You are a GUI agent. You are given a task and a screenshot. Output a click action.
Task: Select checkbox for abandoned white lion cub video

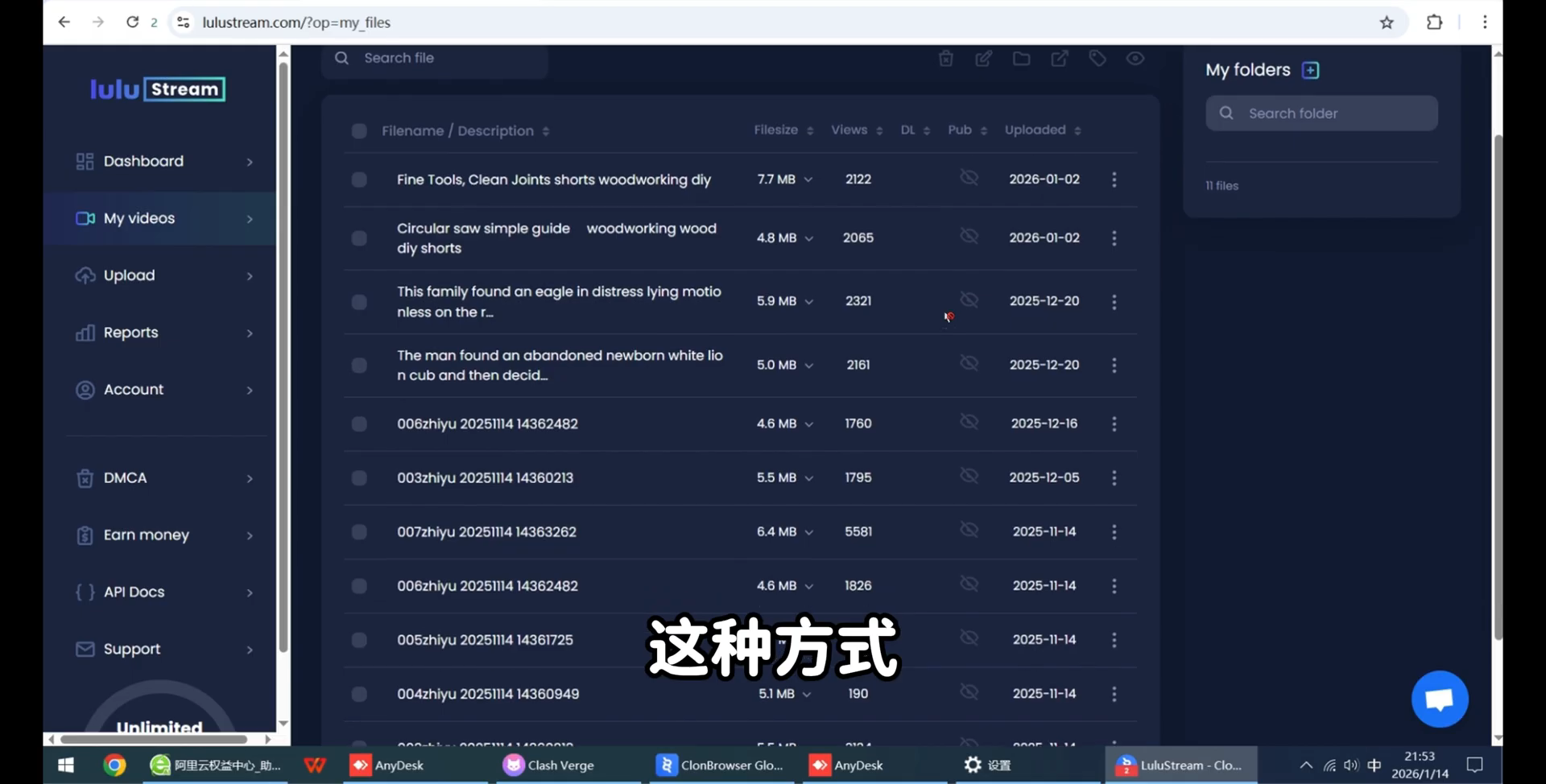pos(359,365)
